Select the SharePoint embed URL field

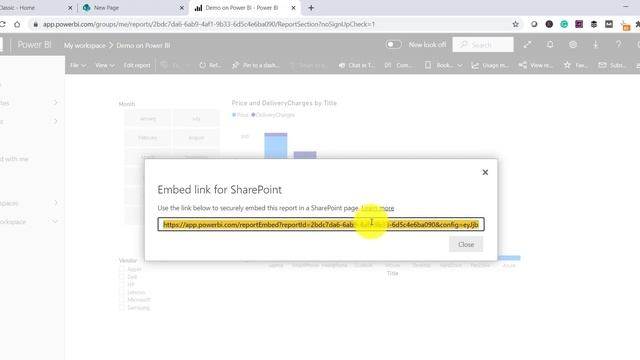(321, 224)
